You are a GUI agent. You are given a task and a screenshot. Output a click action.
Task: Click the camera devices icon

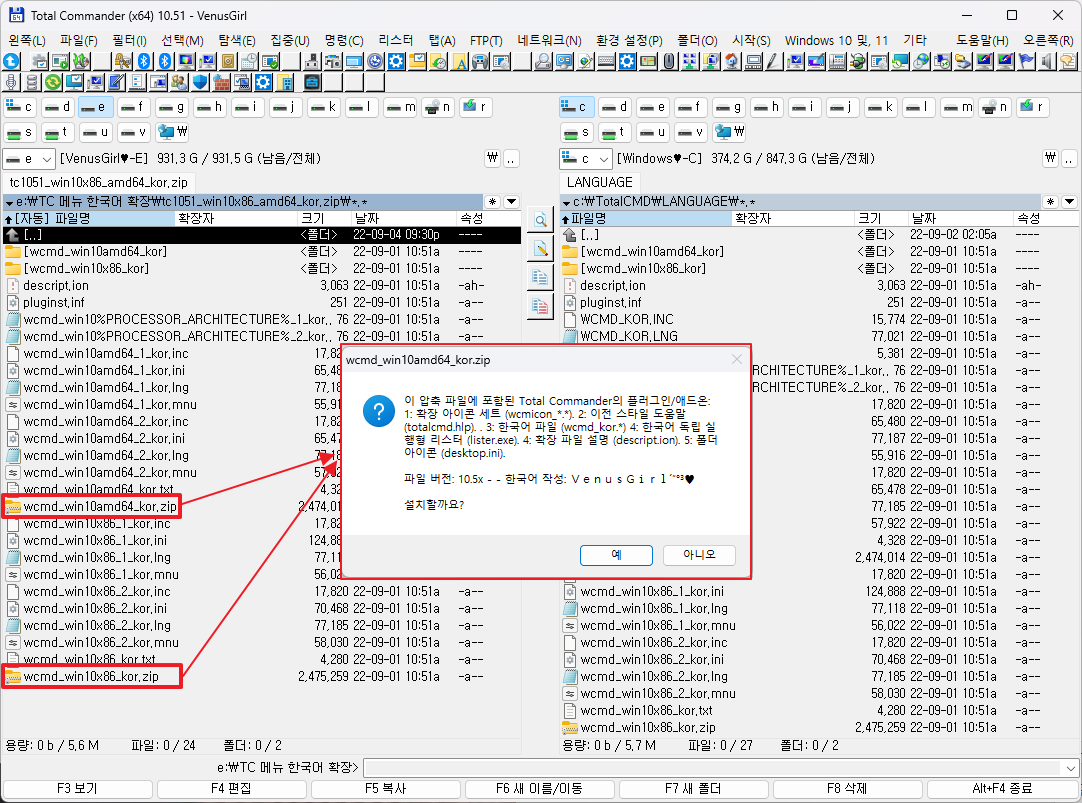pos(333,61)
